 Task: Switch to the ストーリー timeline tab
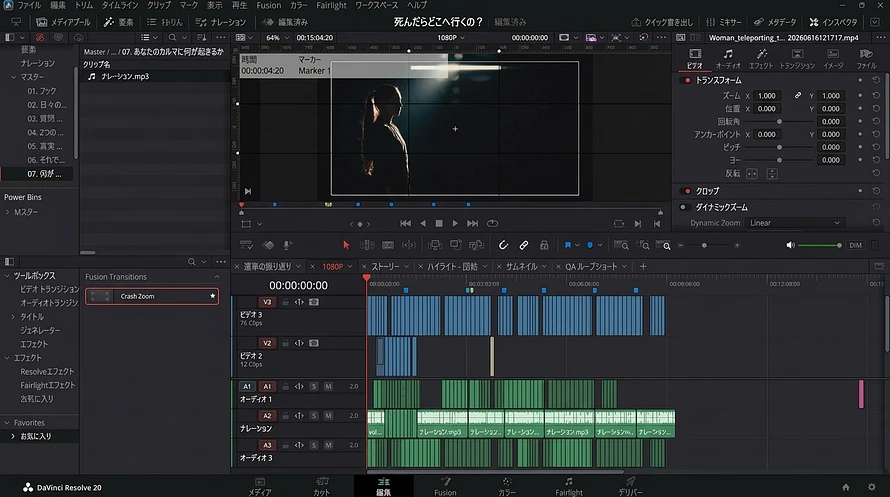pos(385,266)
